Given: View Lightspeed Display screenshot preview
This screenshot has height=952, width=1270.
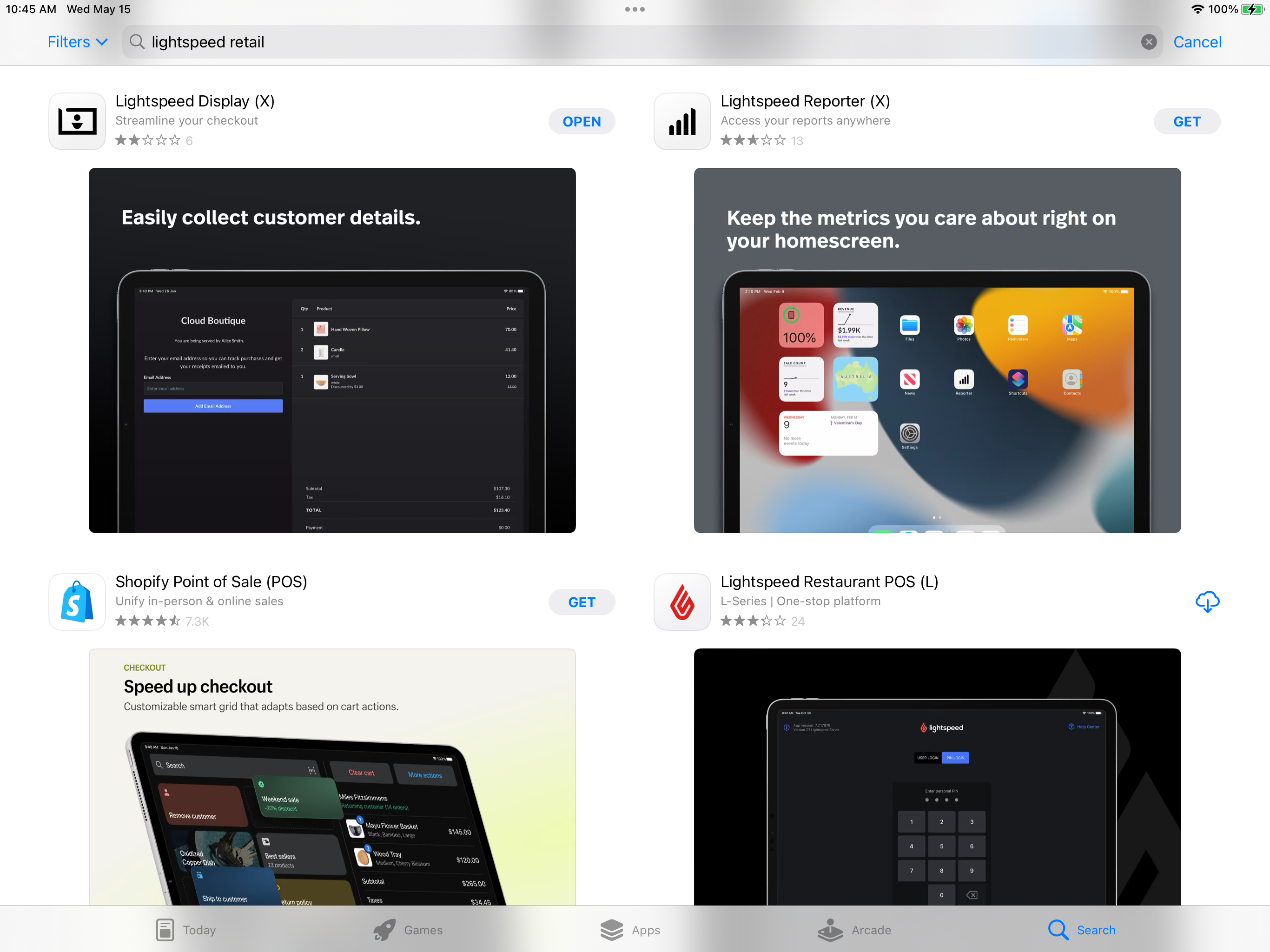Looking at the screenshot, I should [x=332, y=350].
